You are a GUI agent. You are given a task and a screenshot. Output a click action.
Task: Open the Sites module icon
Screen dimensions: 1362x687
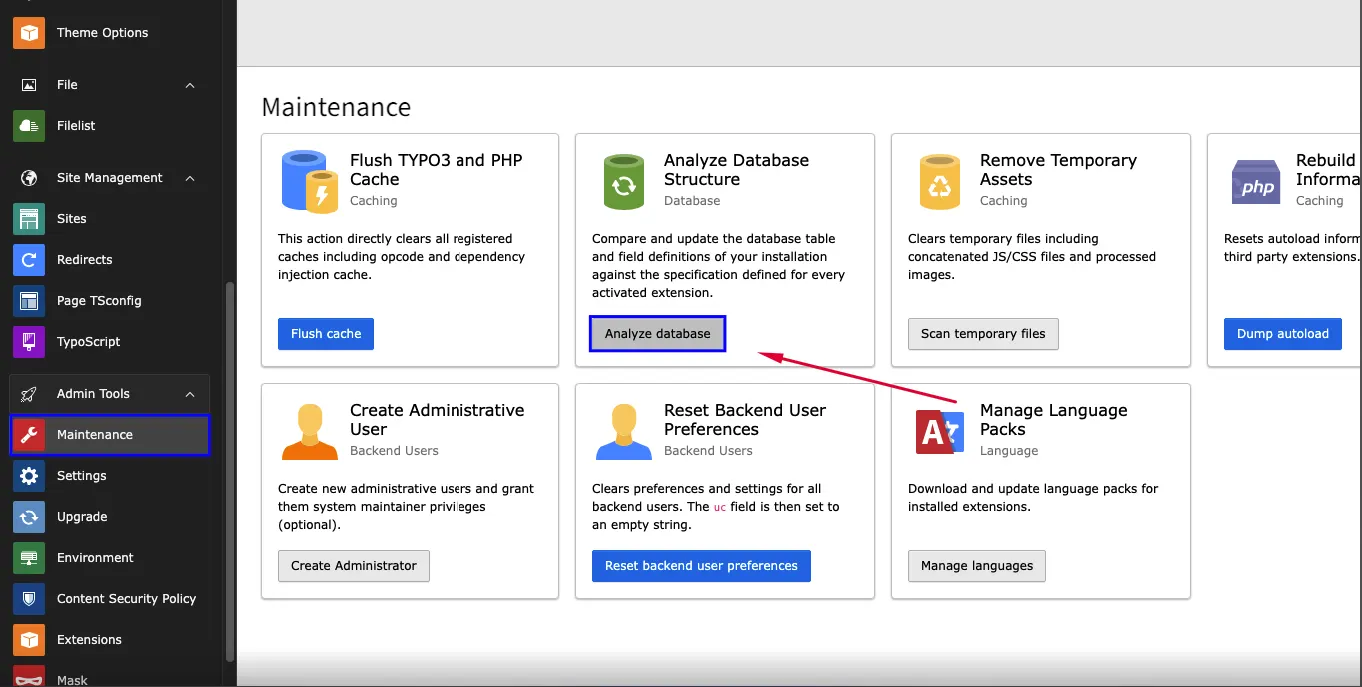[x=29, y=219]
